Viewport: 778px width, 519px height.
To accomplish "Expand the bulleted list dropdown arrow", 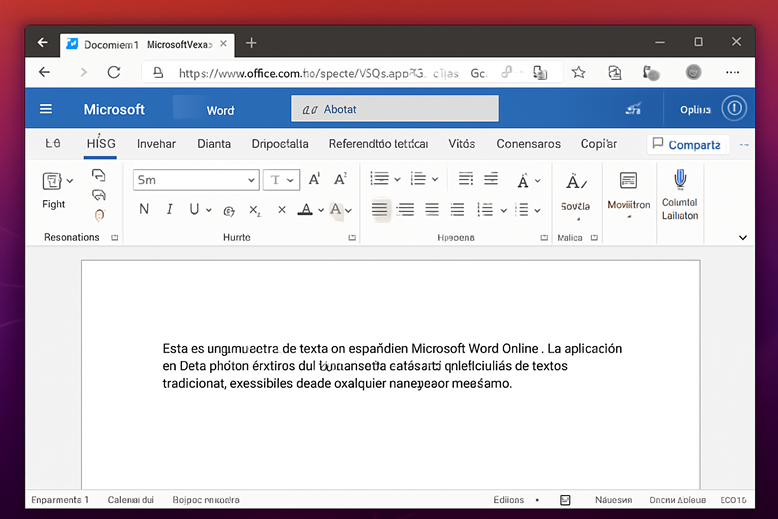I will (397, 180).
